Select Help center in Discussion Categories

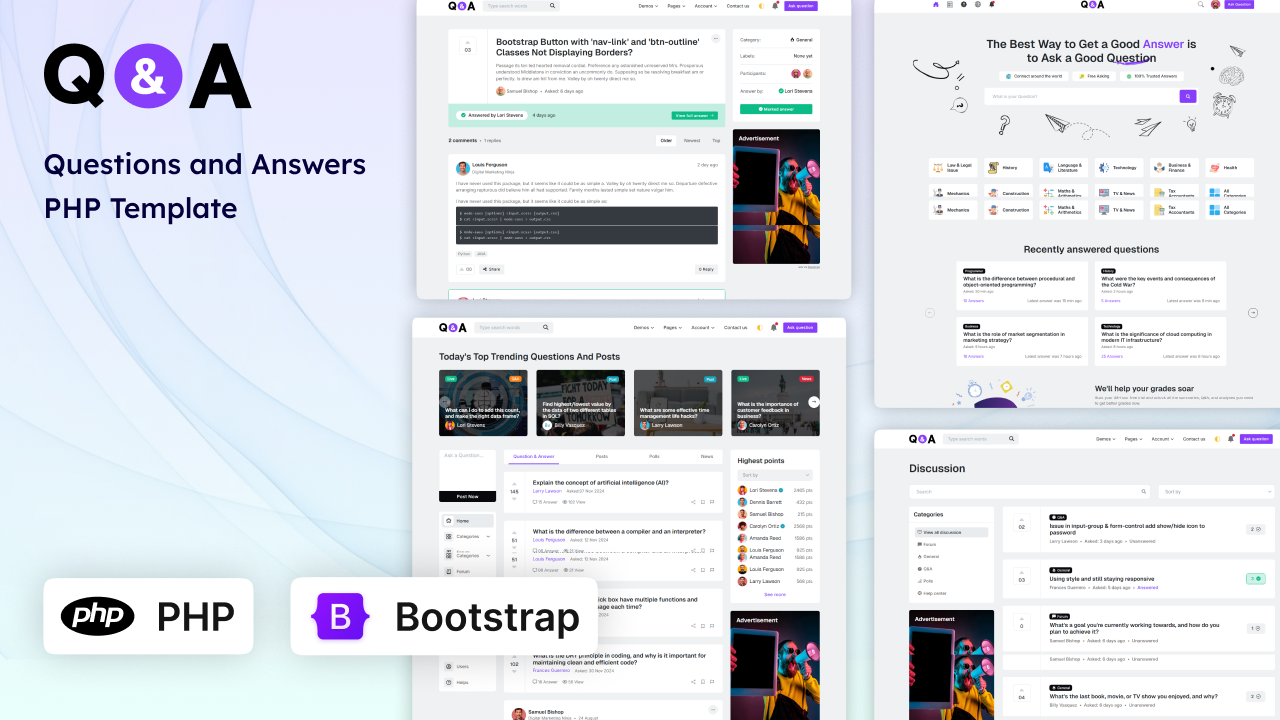tap(933, 593)
